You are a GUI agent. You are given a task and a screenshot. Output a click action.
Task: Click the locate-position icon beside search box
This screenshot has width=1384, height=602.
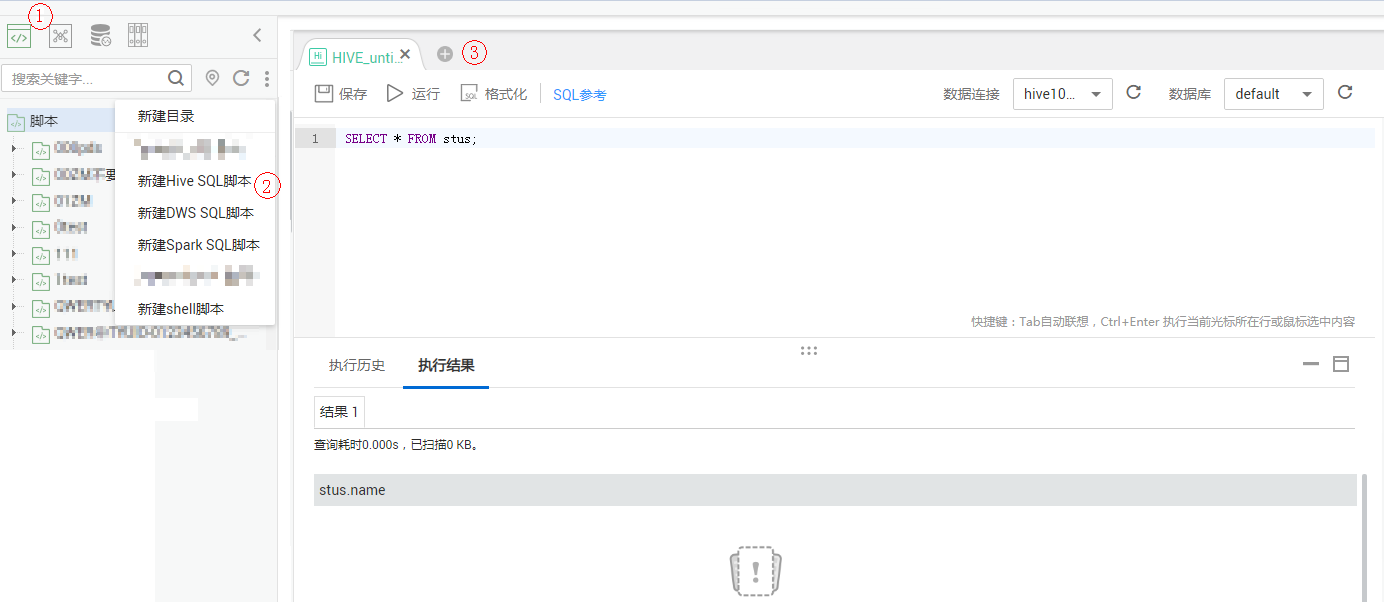(x=211, y=78)
